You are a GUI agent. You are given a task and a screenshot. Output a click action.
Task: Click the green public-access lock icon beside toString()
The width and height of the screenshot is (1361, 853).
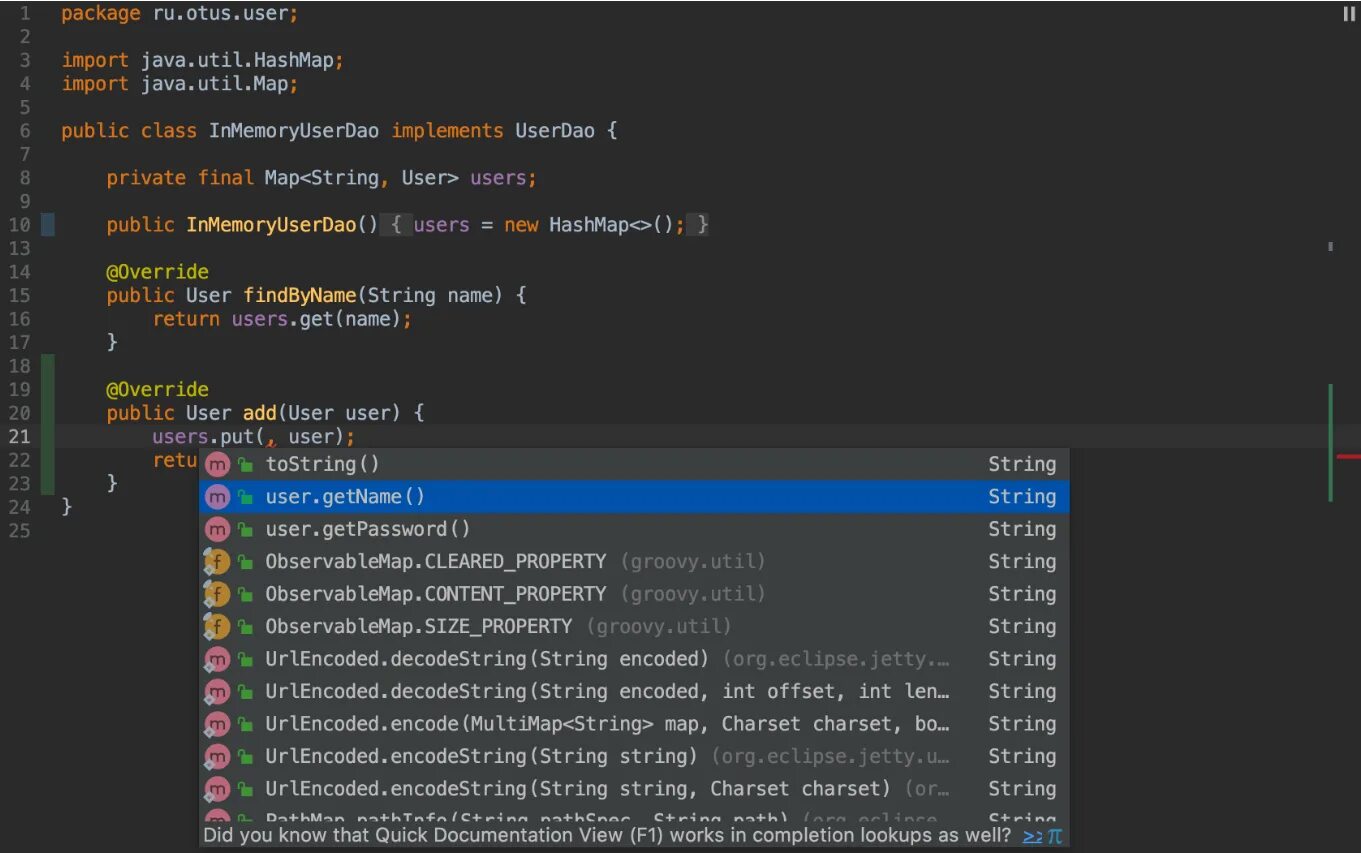tap(245, 465)
